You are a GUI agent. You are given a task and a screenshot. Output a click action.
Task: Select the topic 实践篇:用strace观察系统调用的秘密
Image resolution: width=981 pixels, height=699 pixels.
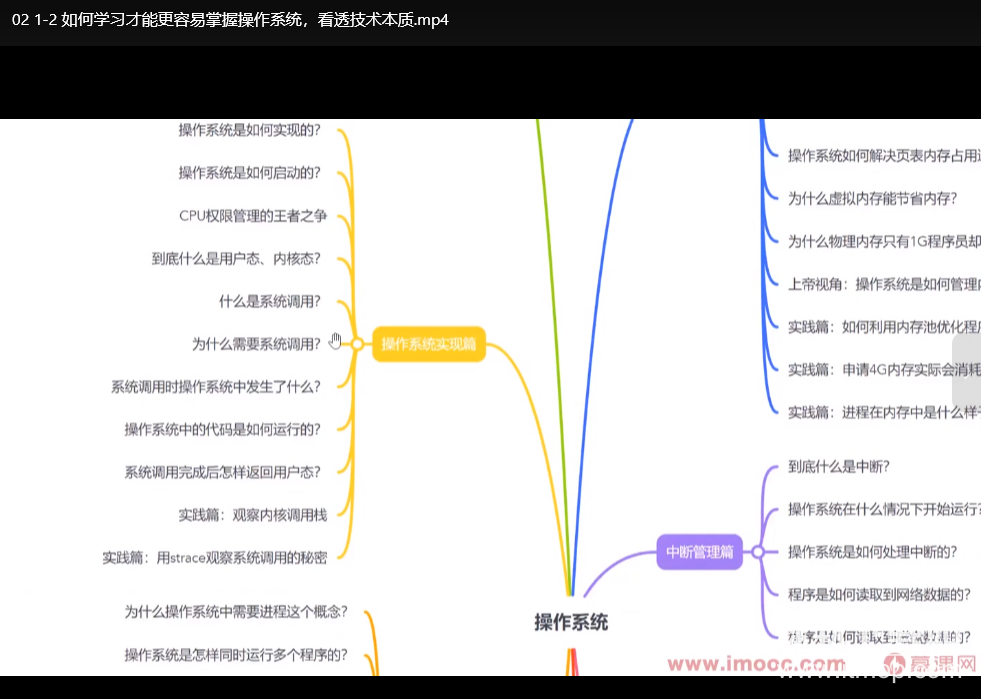click(215, 558)
